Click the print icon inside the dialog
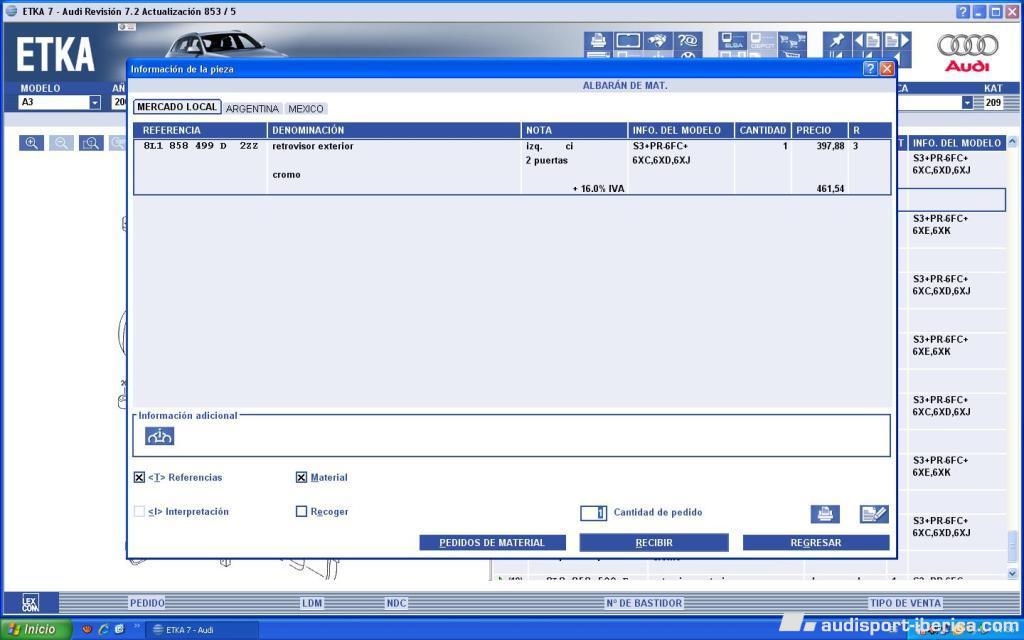 coord(825,514)
